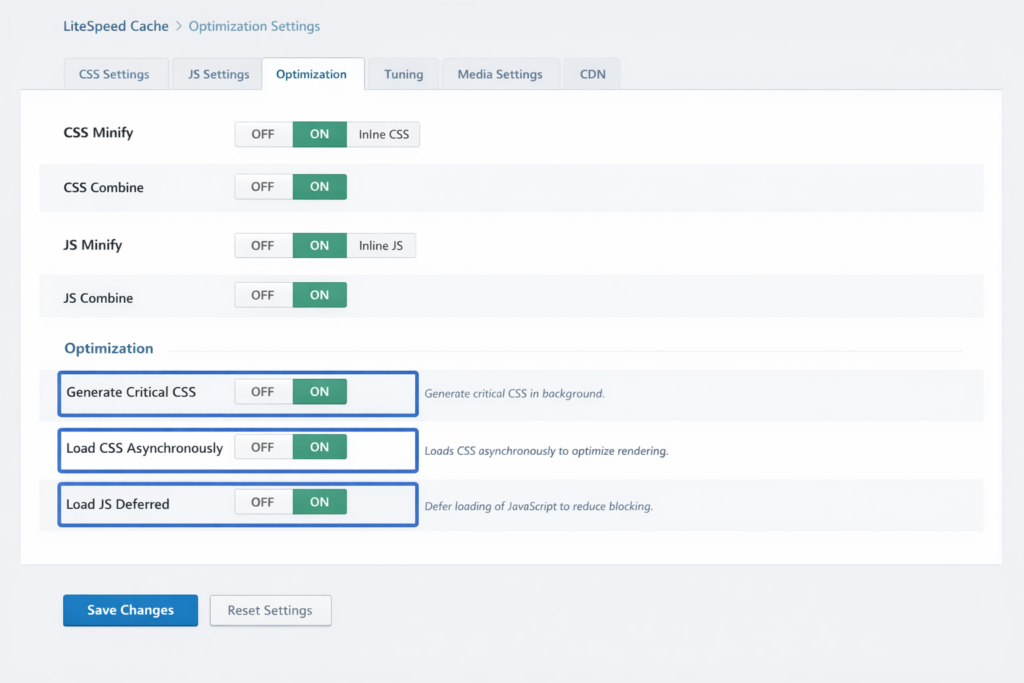
Task: Turn JS Combine OFF
Action: [263, 295]
